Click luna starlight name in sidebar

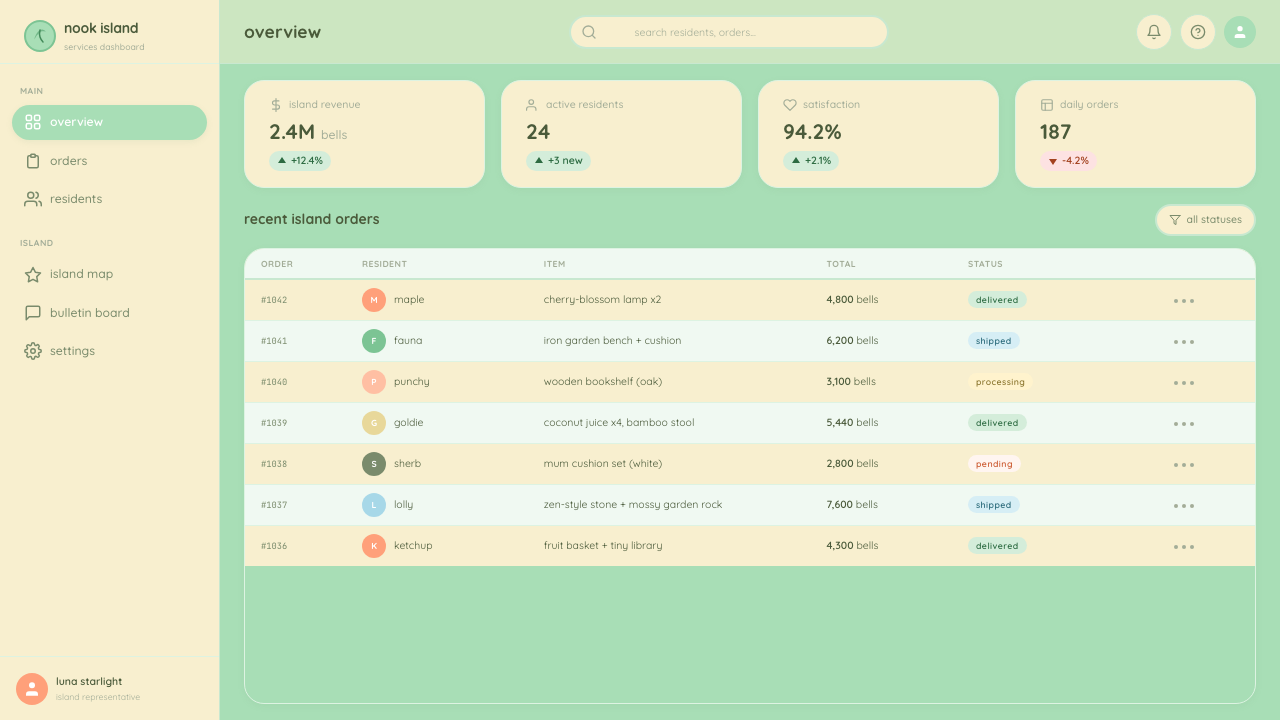89,682
